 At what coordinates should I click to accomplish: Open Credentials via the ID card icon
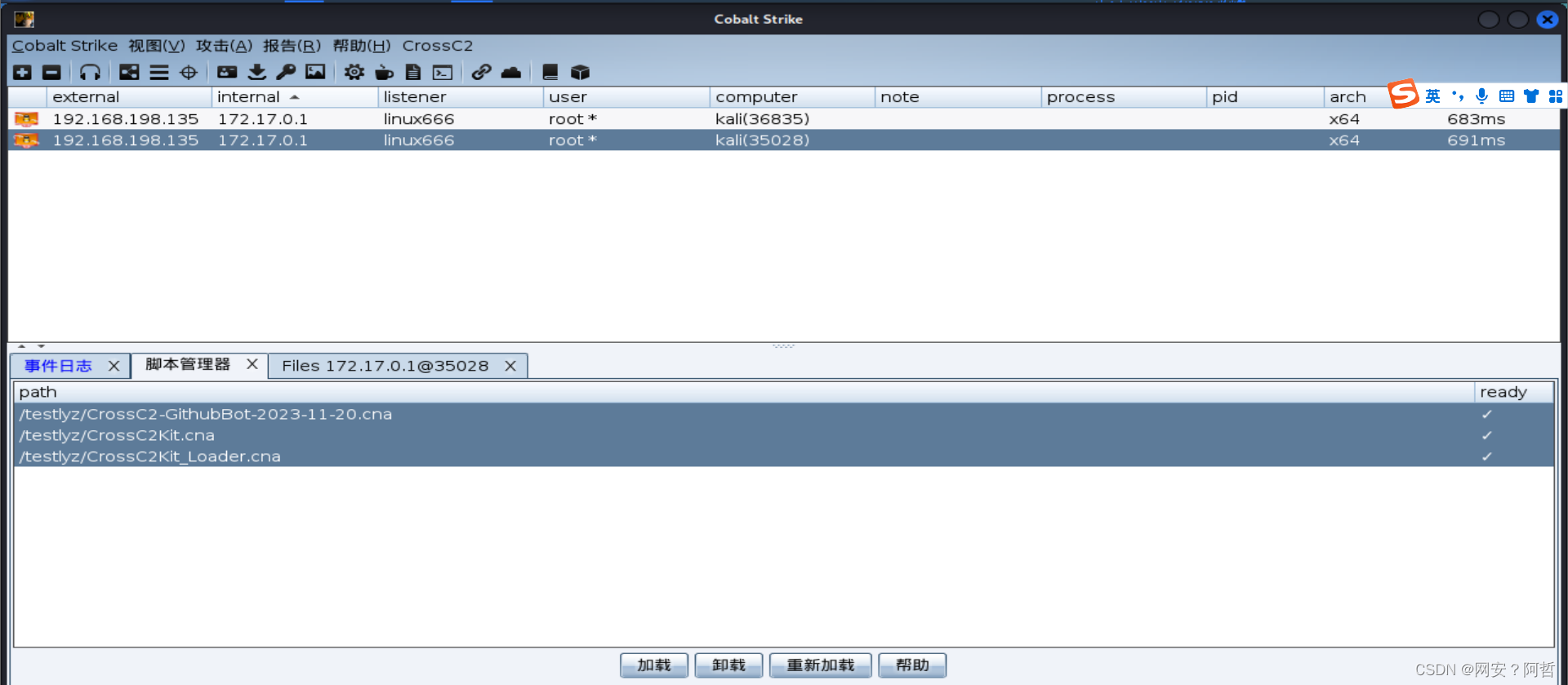227,73
